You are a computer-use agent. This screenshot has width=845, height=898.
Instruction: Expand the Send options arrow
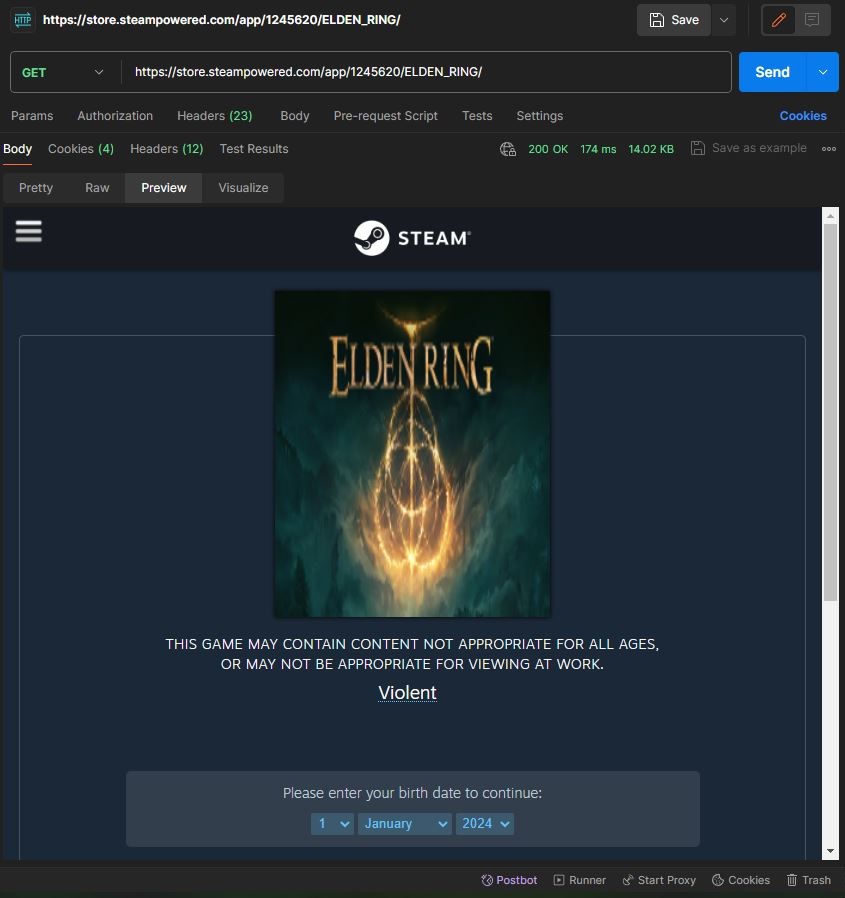click(823, 72)
